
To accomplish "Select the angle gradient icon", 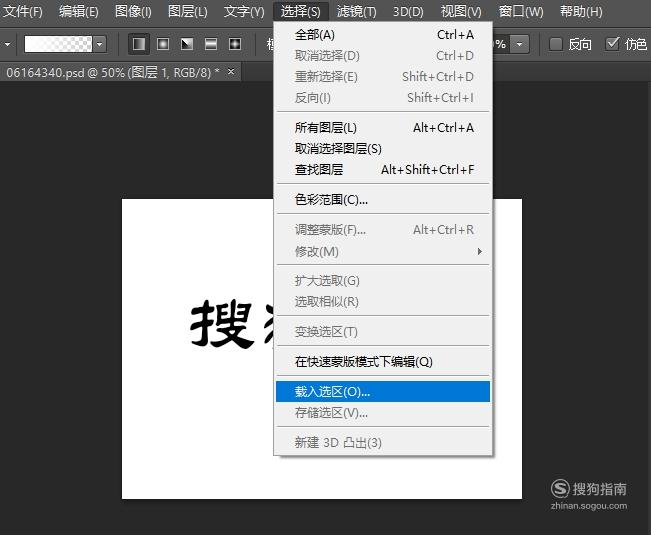I will point(187,44).
